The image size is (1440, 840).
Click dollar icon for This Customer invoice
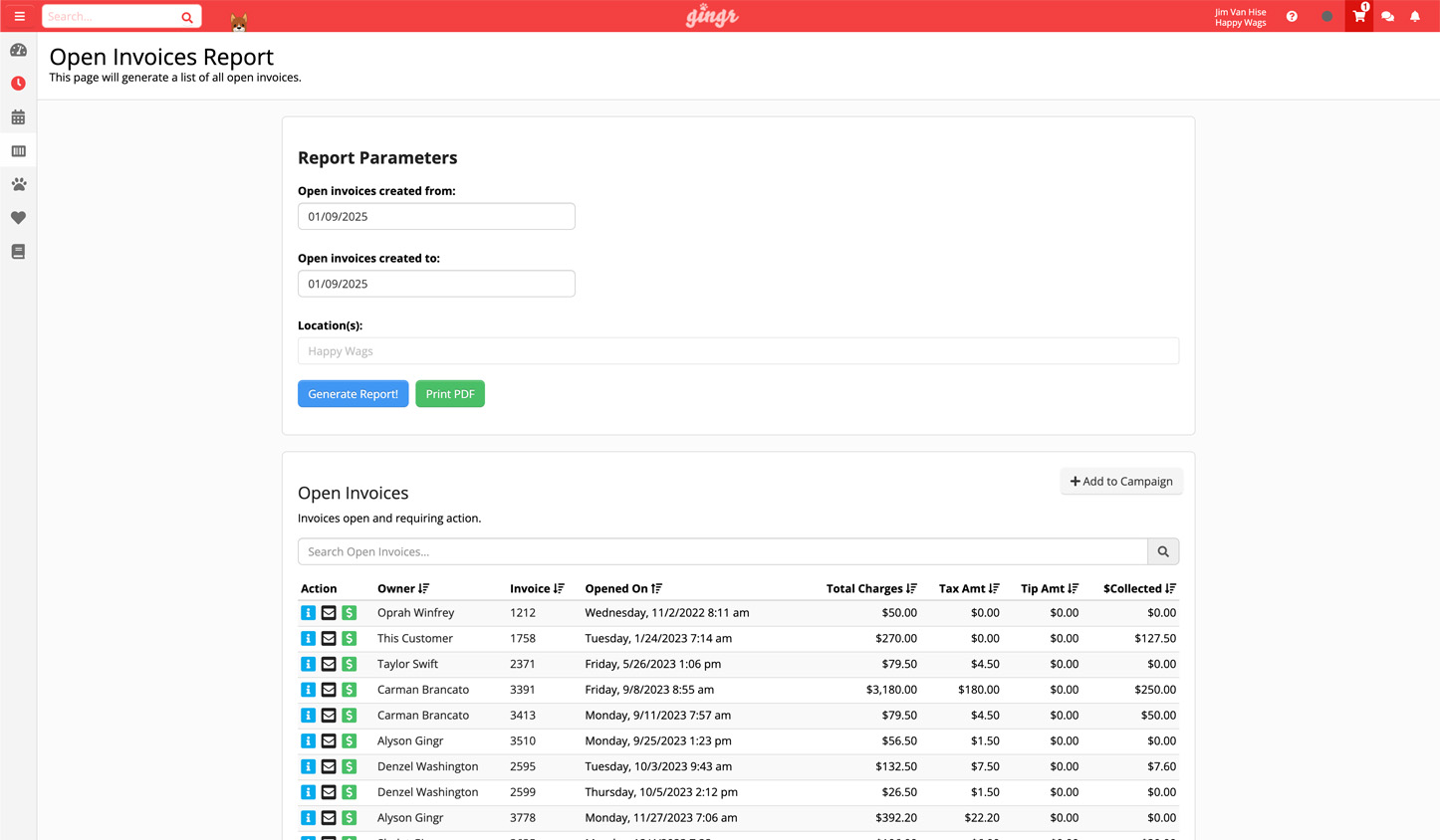349,639
